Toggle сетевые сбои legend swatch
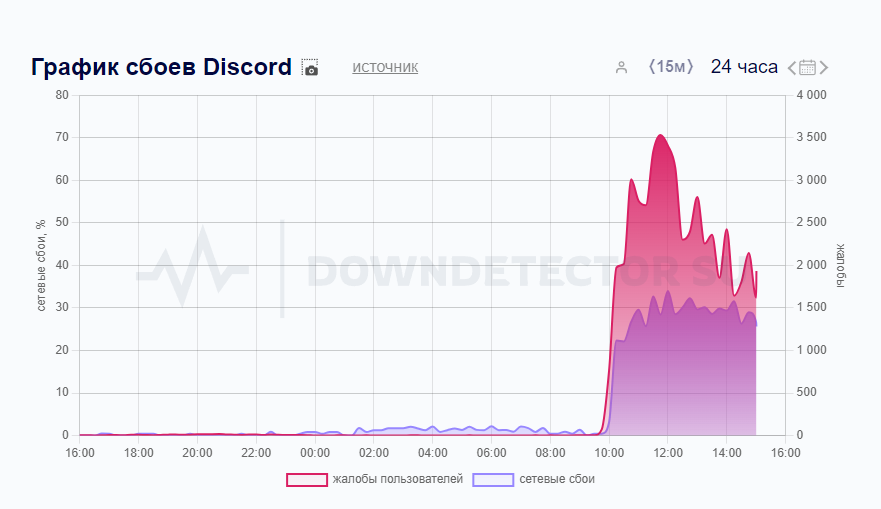 493,480
